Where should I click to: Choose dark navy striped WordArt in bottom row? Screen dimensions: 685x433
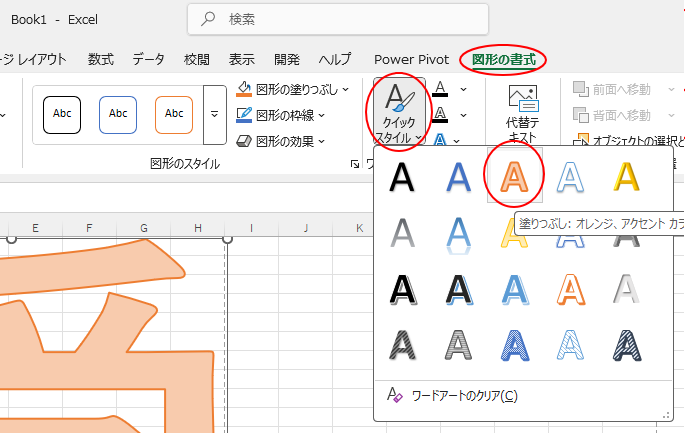627,345
